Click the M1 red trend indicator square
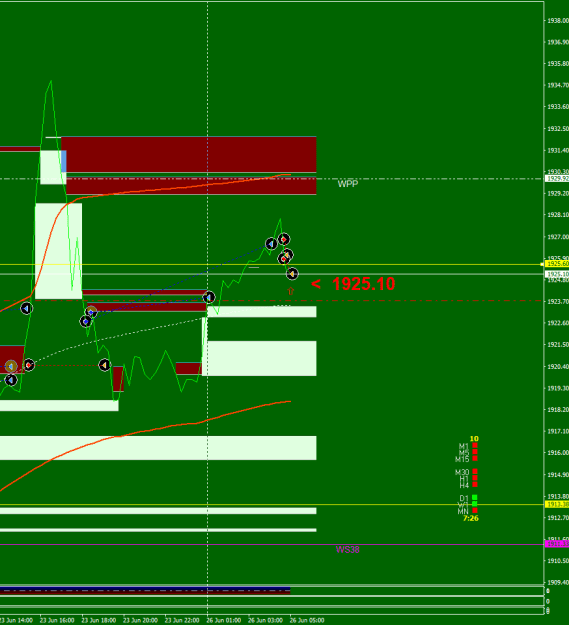The width and height of the screenshot is (569, 625). pos(475,446)
